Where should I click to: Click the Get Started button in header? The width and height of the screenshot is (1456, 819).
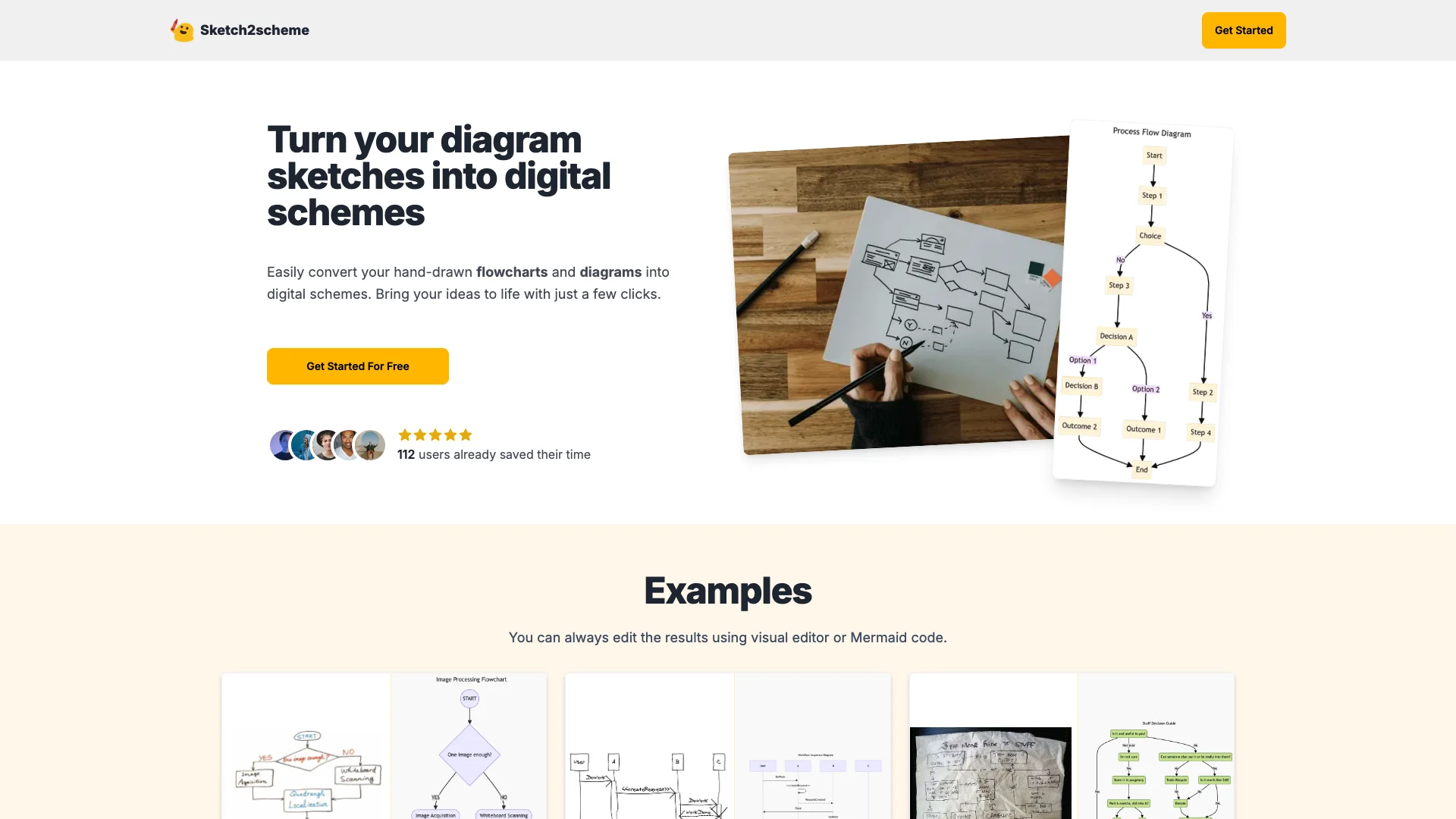click(x=1244, y=30)
